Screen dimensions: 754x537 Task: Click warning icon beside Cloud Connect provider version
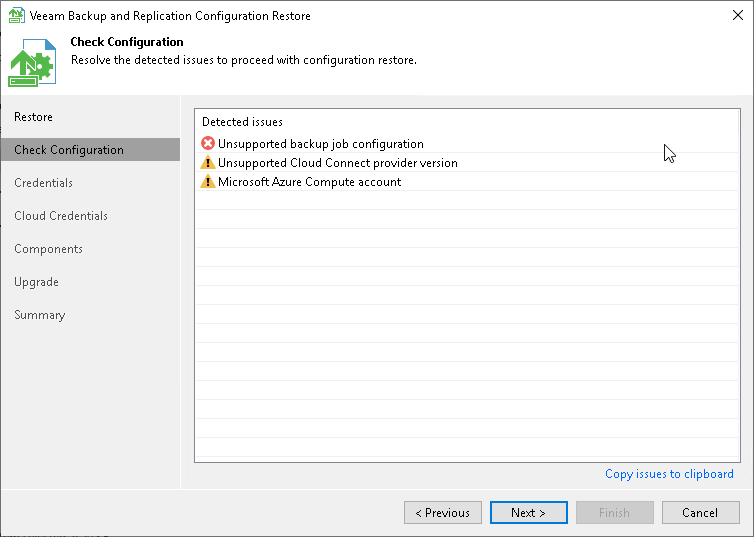coord(208,162)
